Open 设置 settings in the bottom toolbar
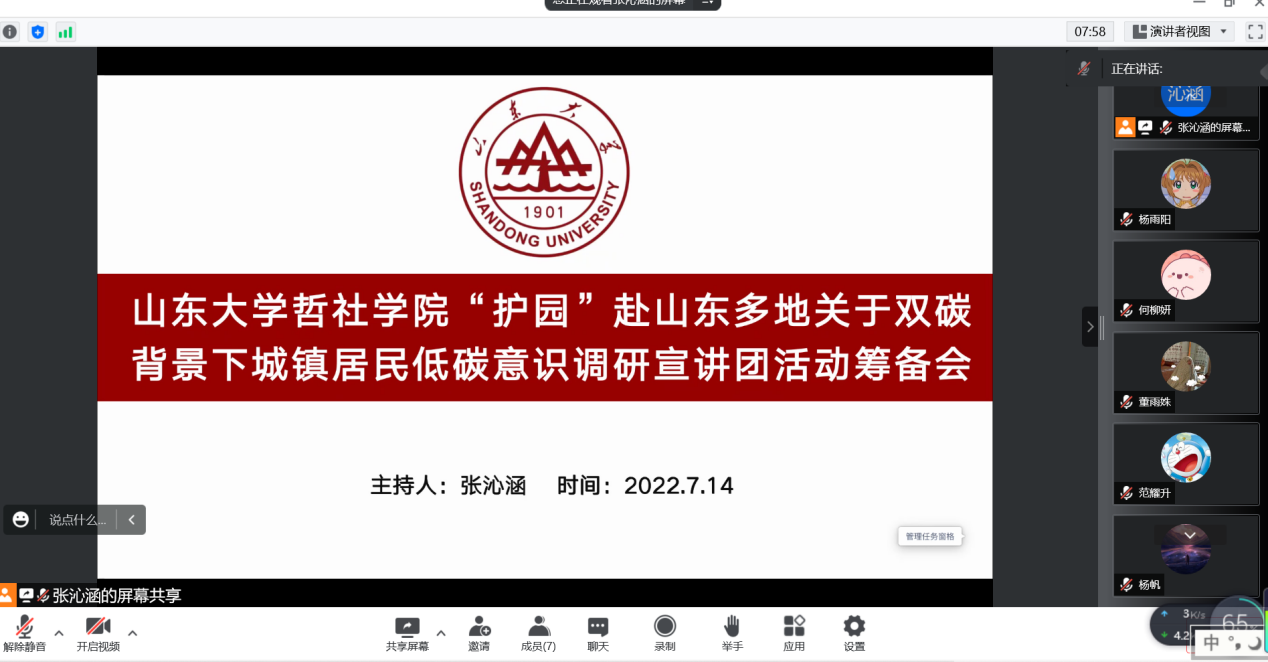 (x=854, y=633)
